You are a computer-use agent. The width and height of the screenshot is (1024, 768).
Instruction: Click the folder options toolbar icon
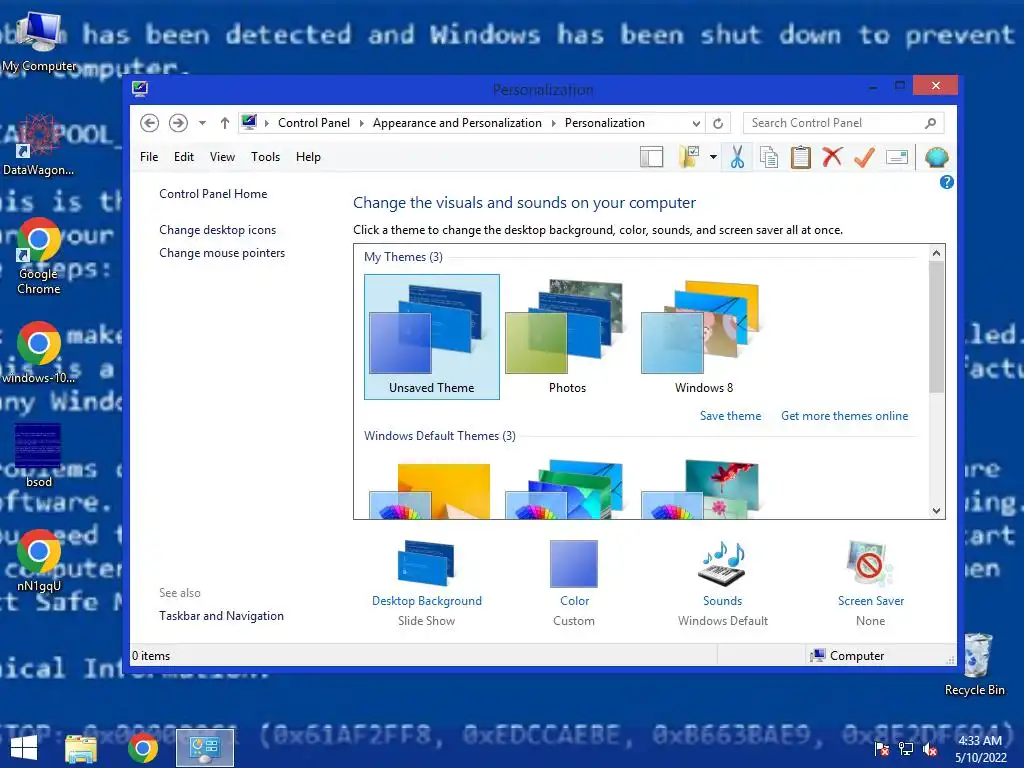689,157
